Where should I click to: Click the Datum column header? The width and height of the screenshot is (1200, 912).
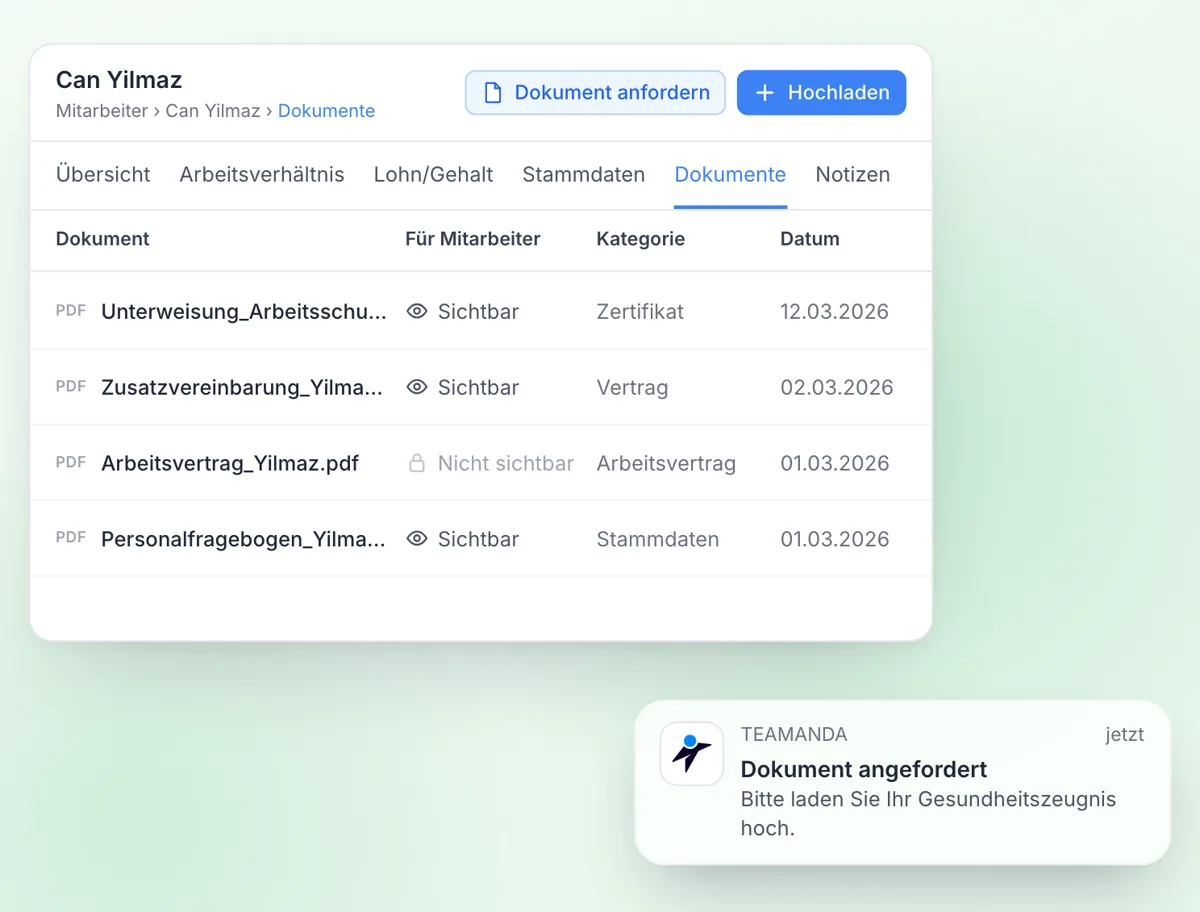(x=810, y=239)
